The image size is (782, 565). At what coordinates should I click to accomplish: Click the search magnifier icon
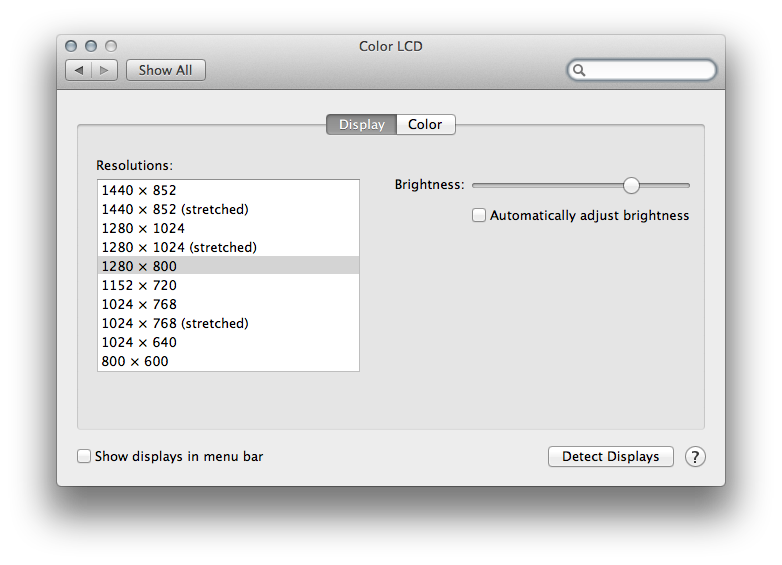coord(579,70)
